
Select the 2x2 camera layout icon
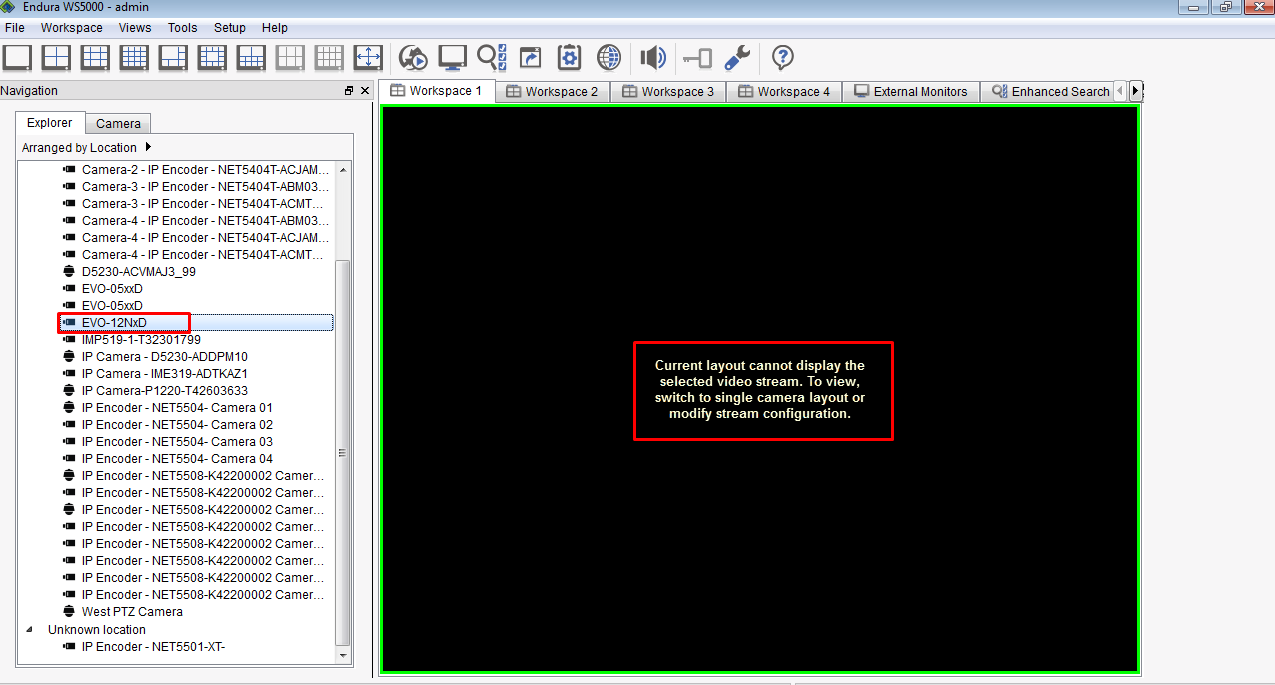click(56, 58)
